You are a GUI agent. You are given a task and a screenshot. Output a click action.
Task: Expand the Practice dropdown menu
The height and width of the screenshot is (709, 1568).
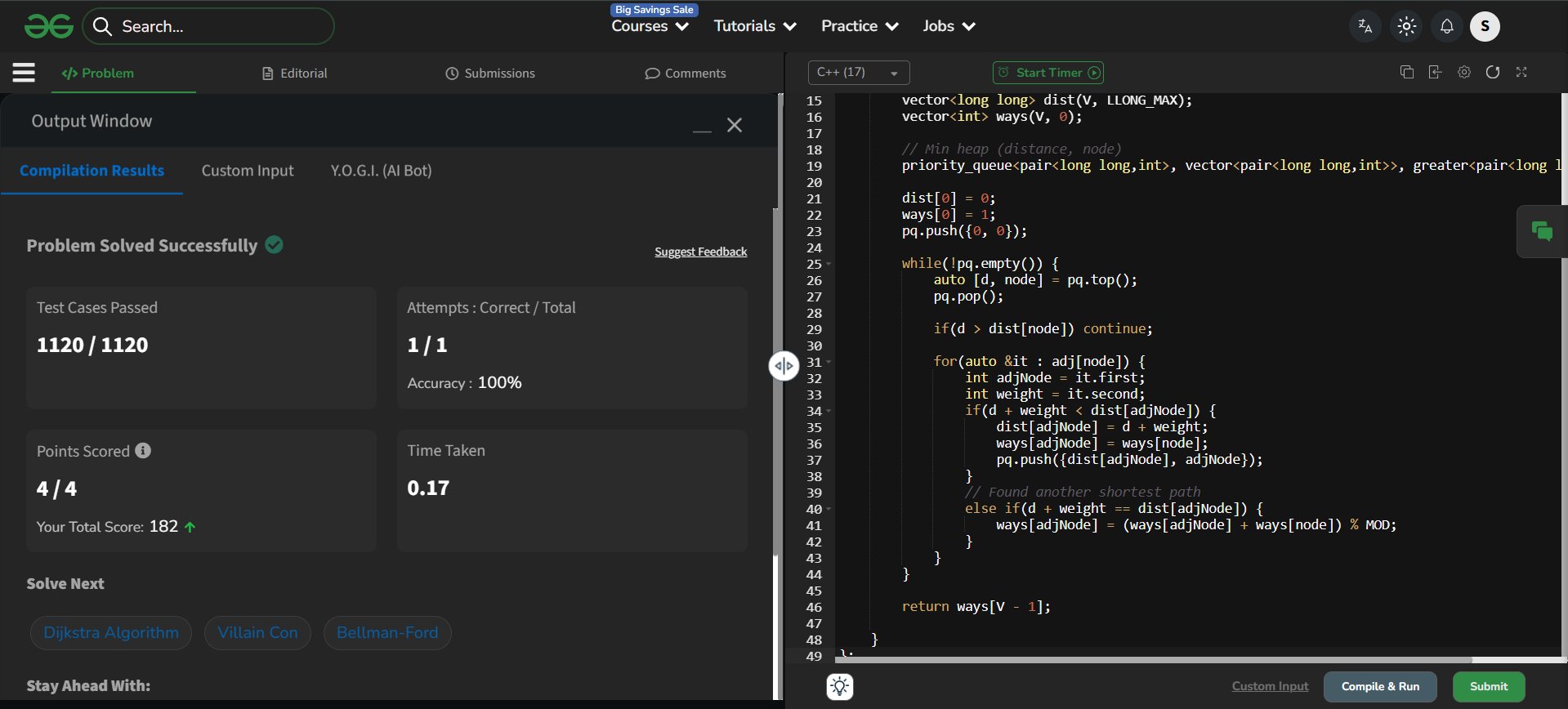859,26
